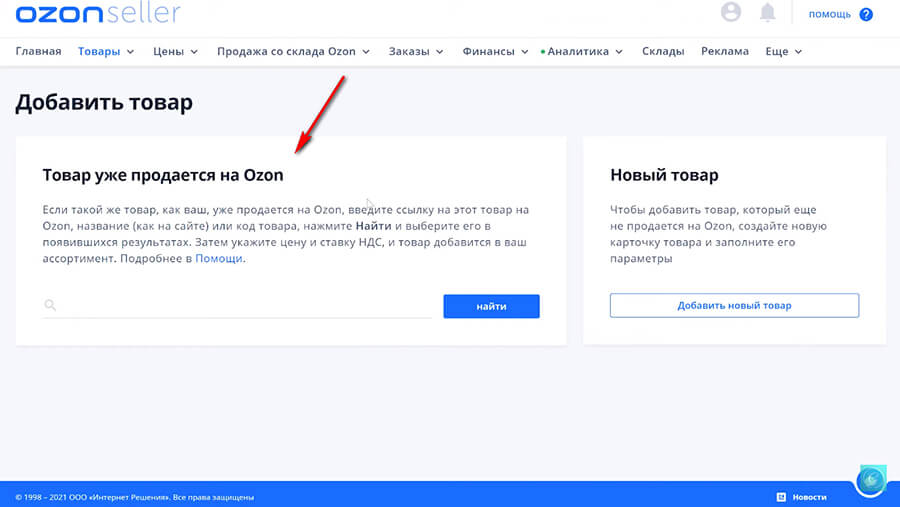Image resolution: width=900 pixels, height=507 pixels.
Task: Click the help question mark icon
Action: [866, 14]
